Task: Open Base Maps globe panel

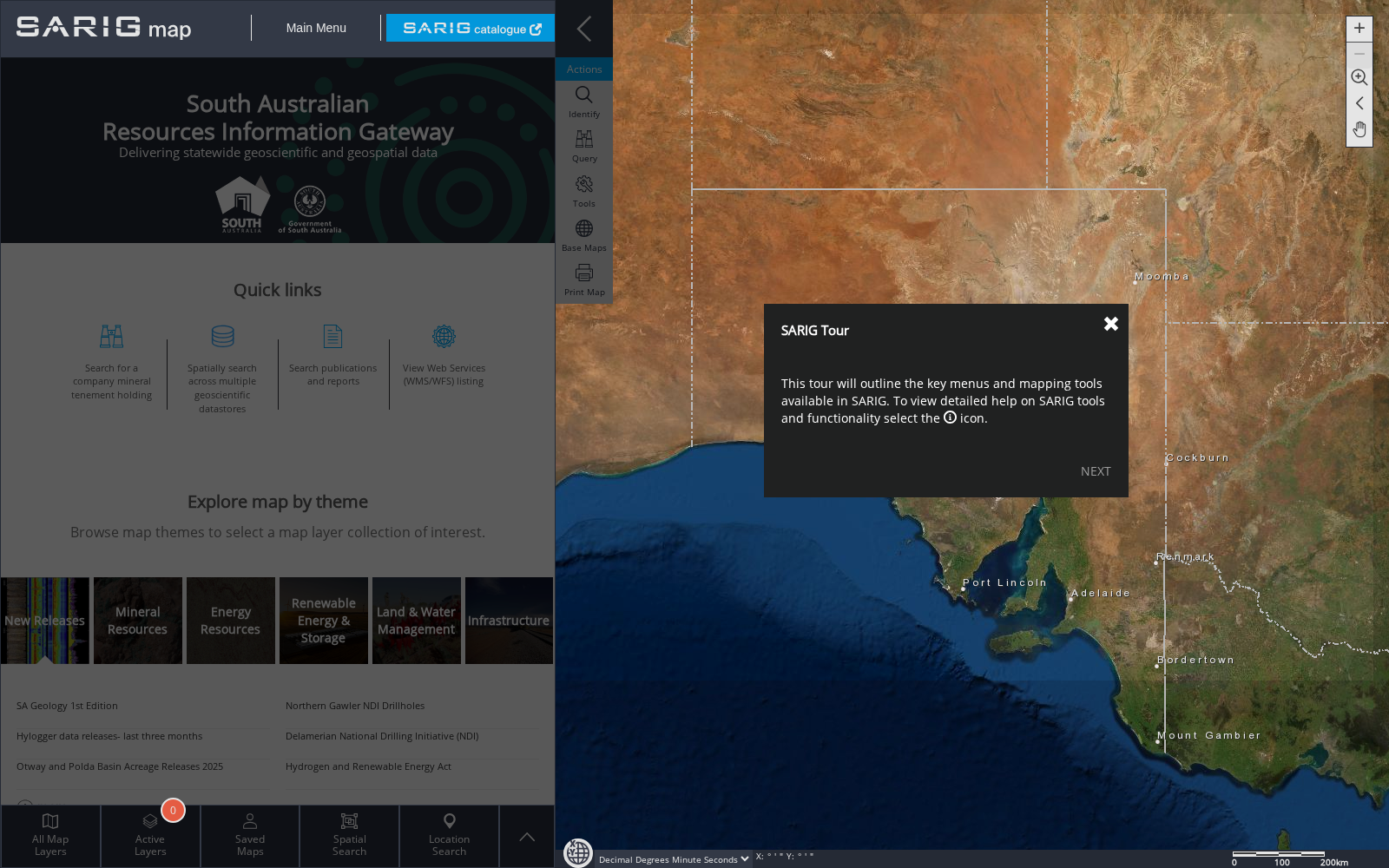Action: pyautogui.click(x=584, y=236)
